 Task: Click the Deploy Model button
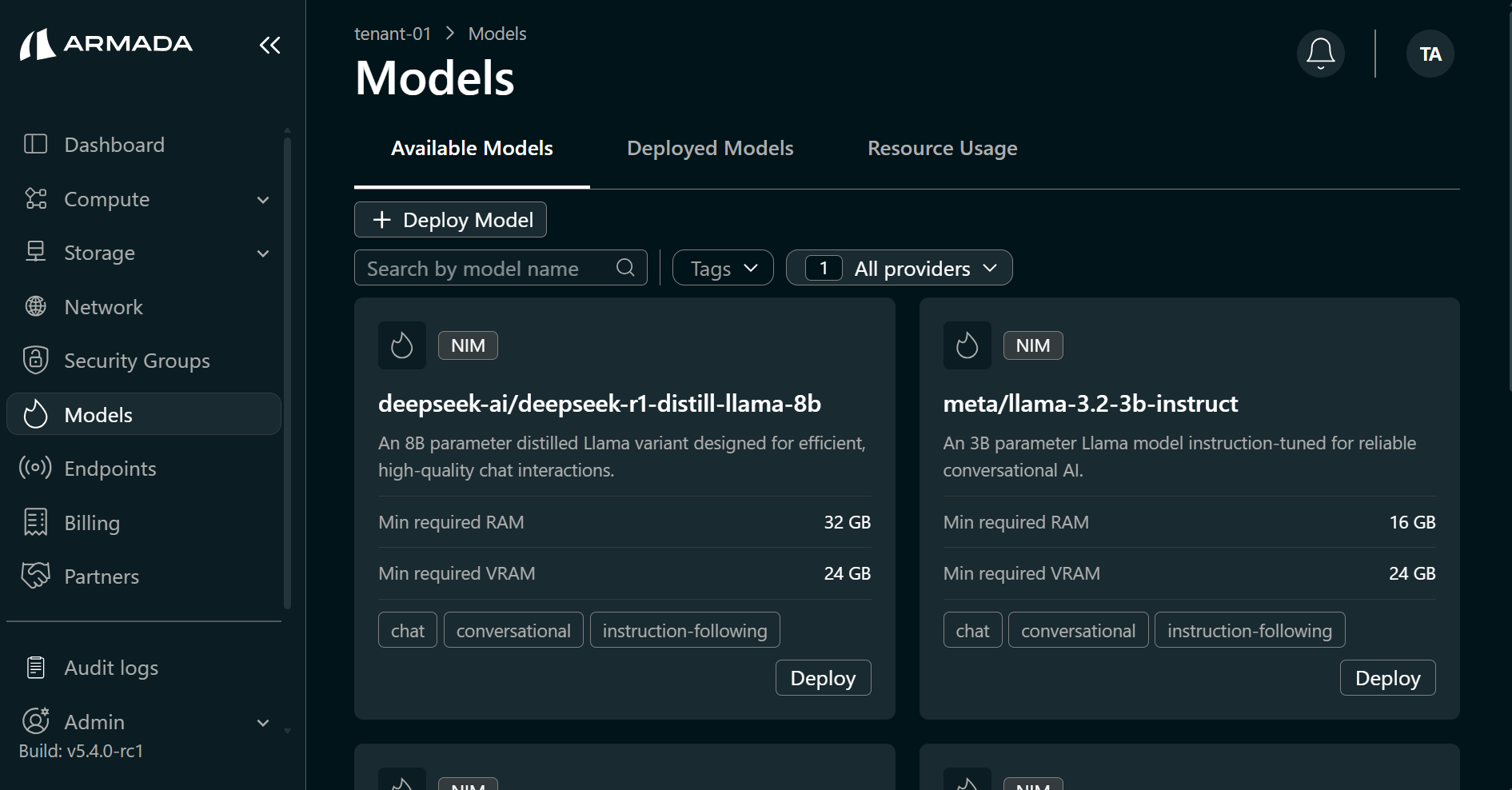click(x=450, y=219)
